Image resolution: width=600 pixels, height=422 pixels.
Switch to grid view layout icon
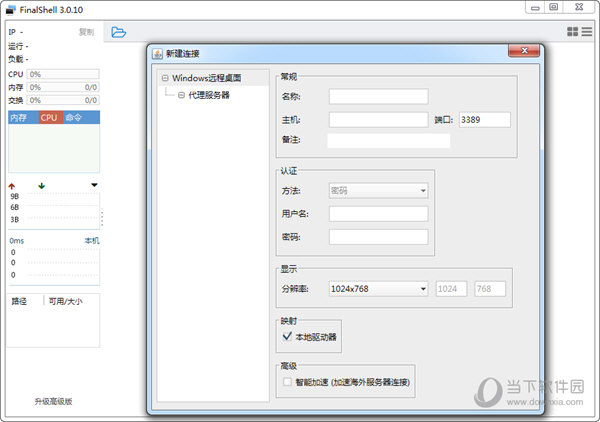pos(572,32)
